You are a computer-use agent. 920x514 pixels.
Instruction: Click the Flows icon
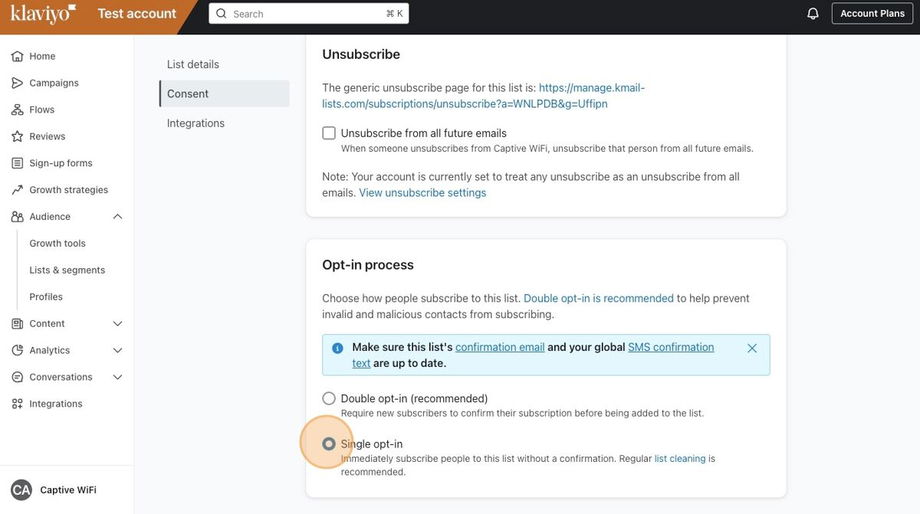click(17, 110)
